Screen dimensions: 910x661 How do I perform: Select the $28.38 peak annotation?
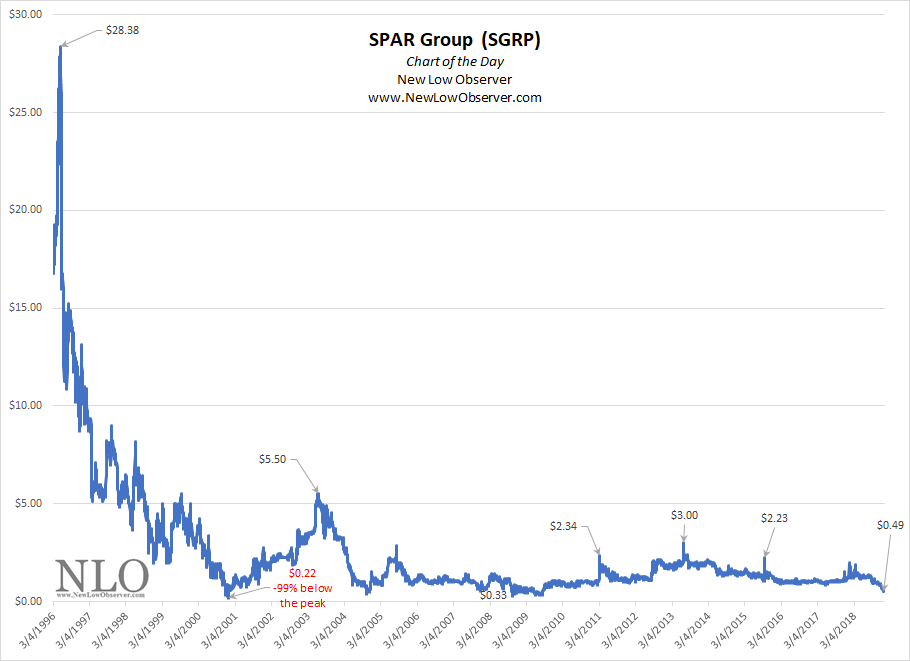pos(120,31)
